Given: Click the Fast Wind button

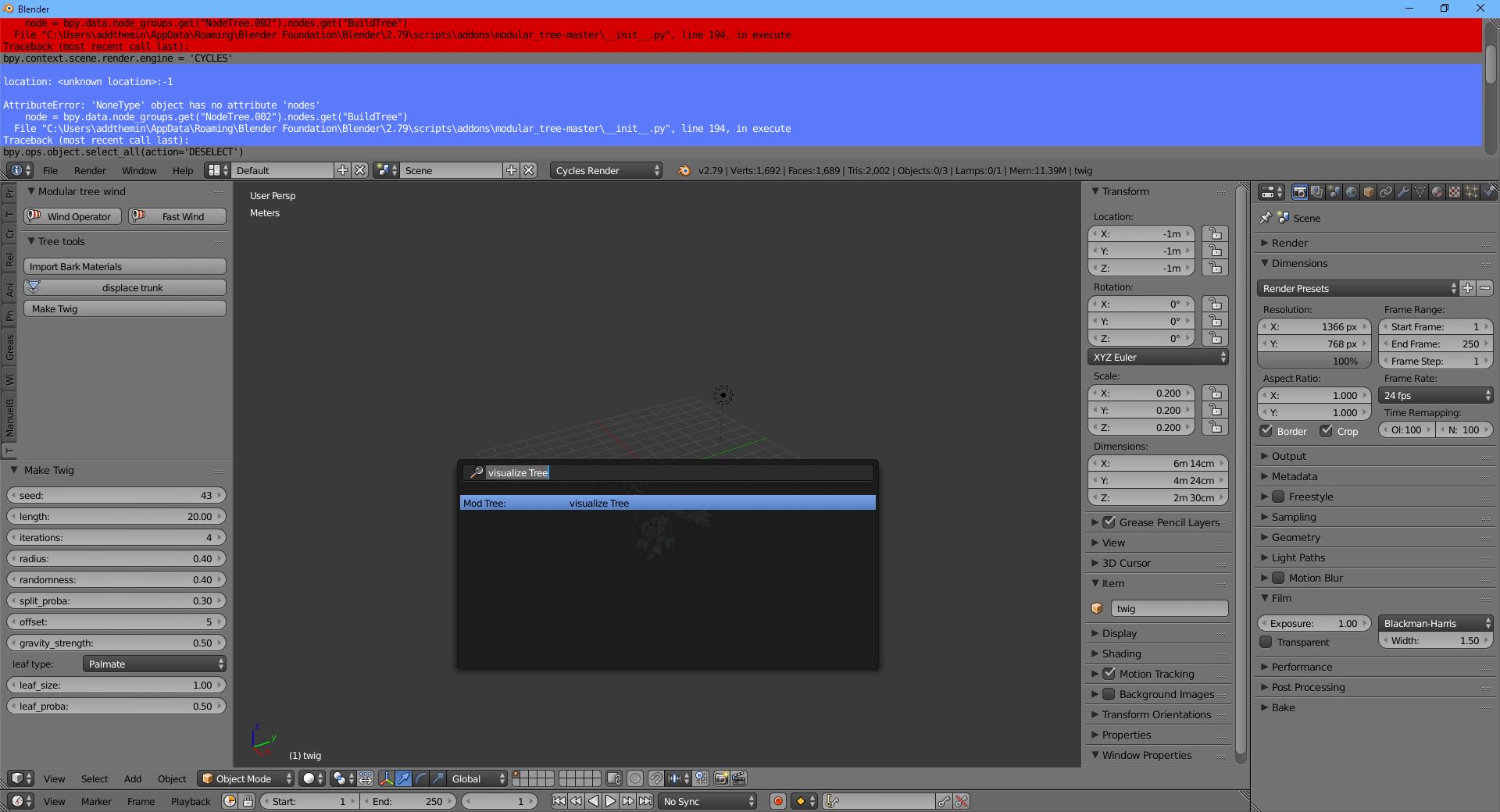Looking at the screenshot, I should (177, 216).
